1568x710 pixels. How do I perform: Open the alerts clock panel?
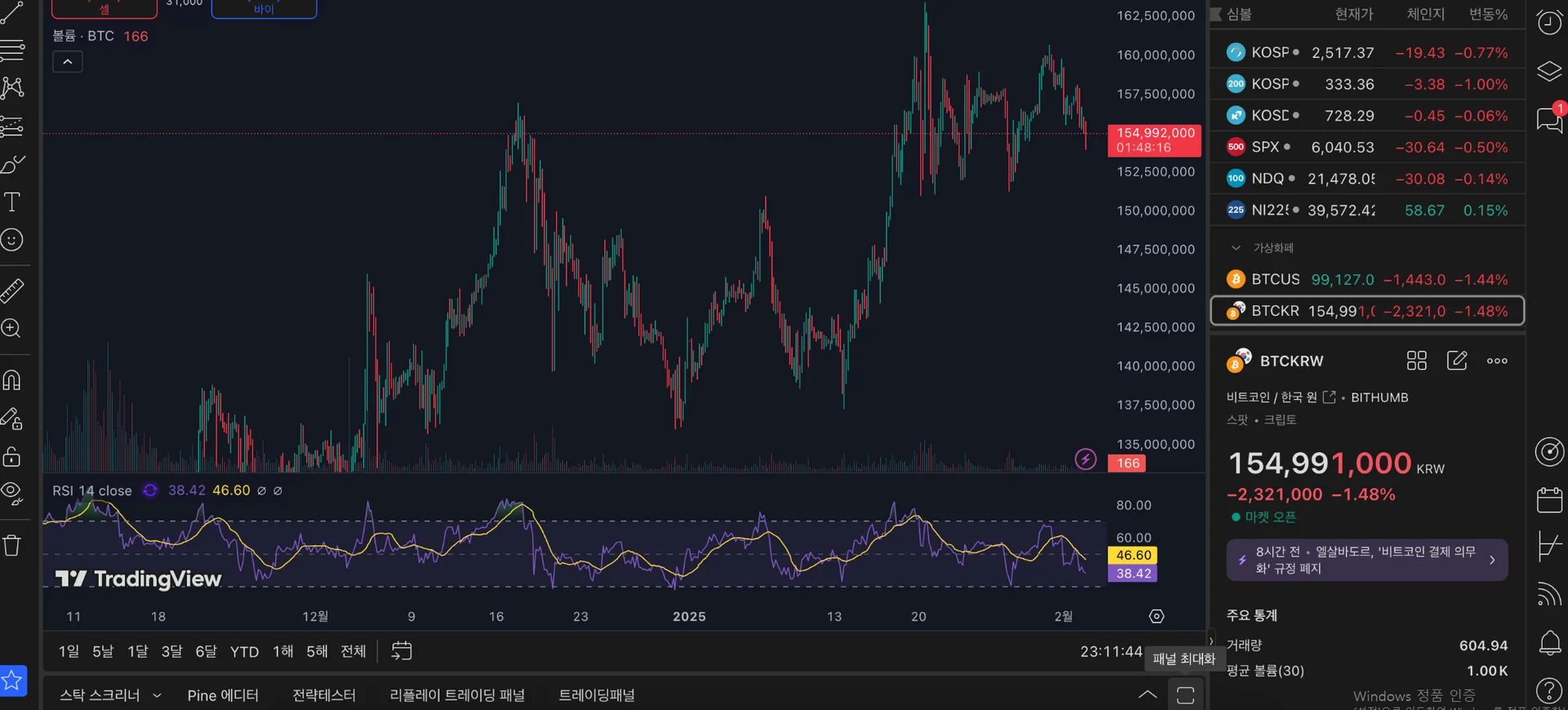(1549, 23)
